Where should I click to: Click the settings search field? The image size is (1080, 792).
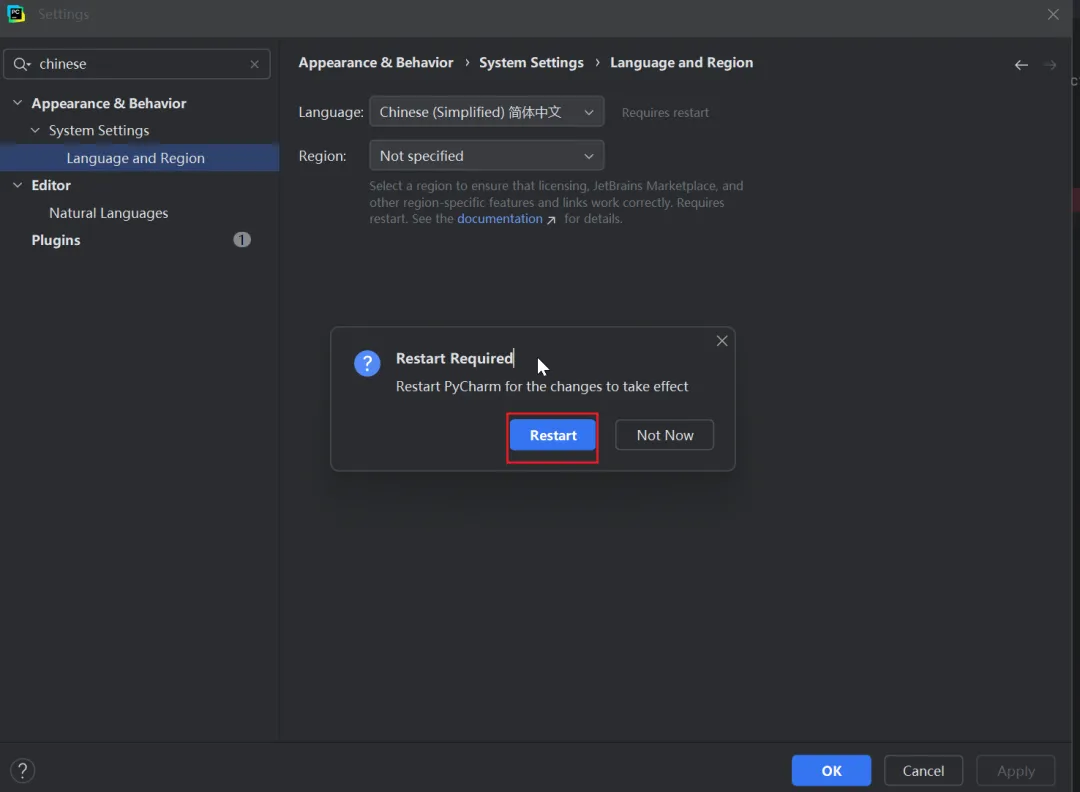tap(136, 64)
